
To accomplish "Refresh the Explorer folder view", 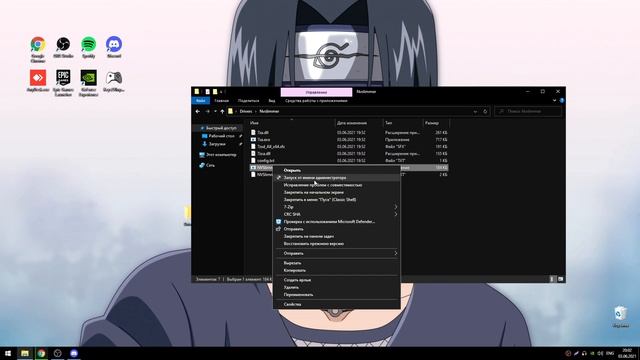I will point(485,111).
